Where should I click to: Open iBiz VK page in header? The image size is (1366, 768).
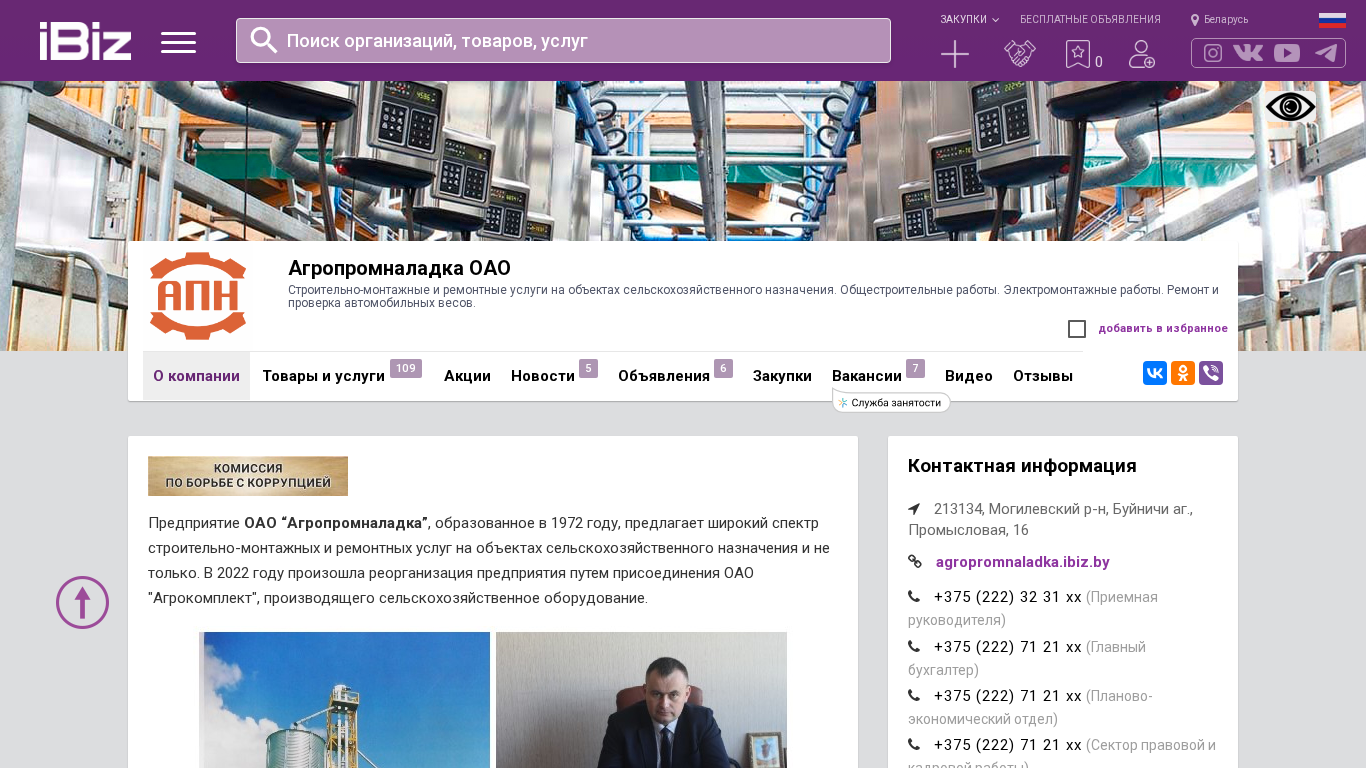(1248, 53)
